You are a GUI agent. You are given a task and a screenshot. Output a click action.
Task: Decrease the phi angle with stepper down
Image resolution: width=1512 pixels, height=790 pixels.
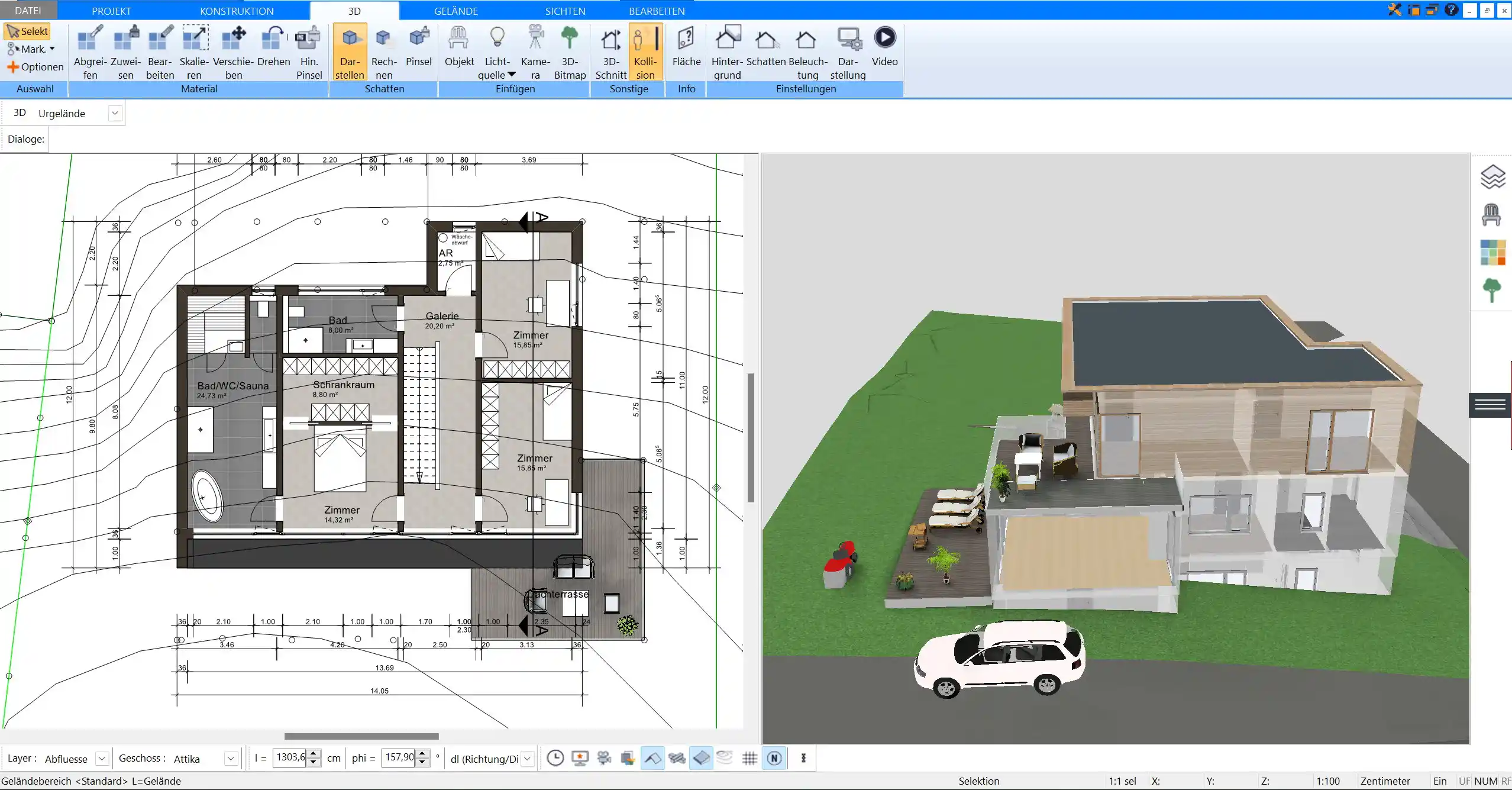(x=422, y=762)
